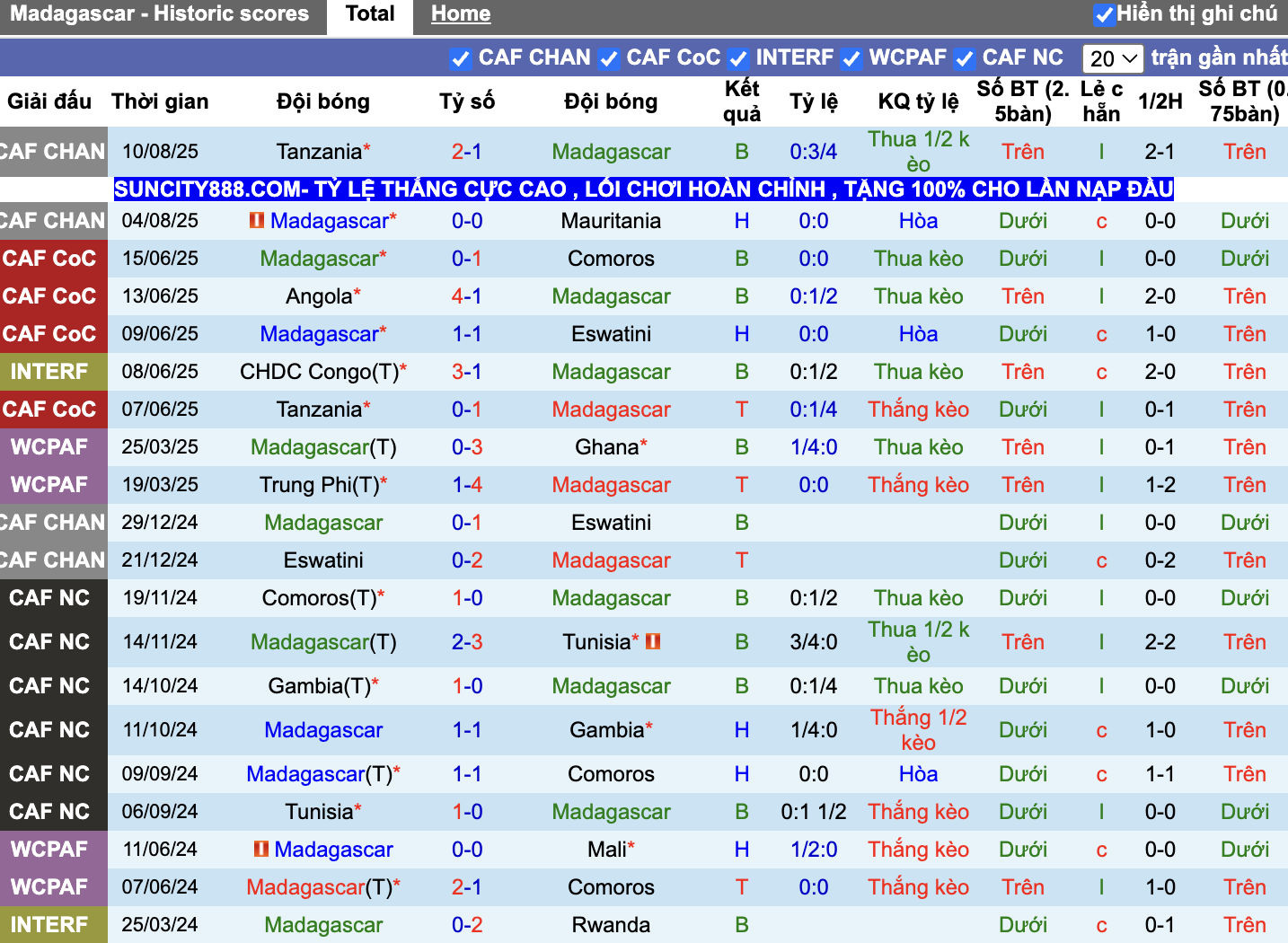
Task: Open Madagascar team on 13/06/25 row
Action: (x=611, y=296)
